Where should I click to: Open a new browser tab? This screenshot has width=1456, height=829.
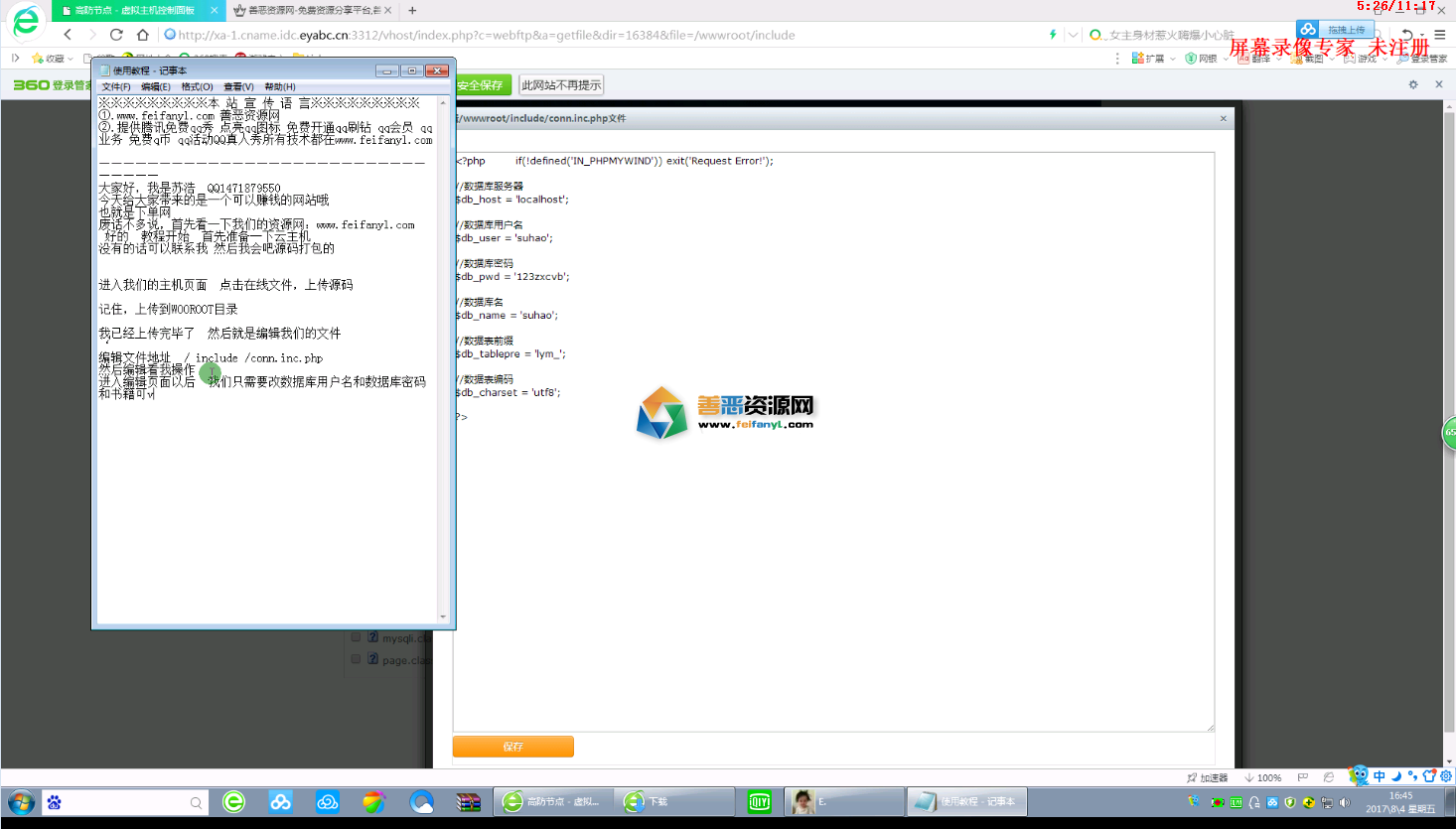click(412, 10)
